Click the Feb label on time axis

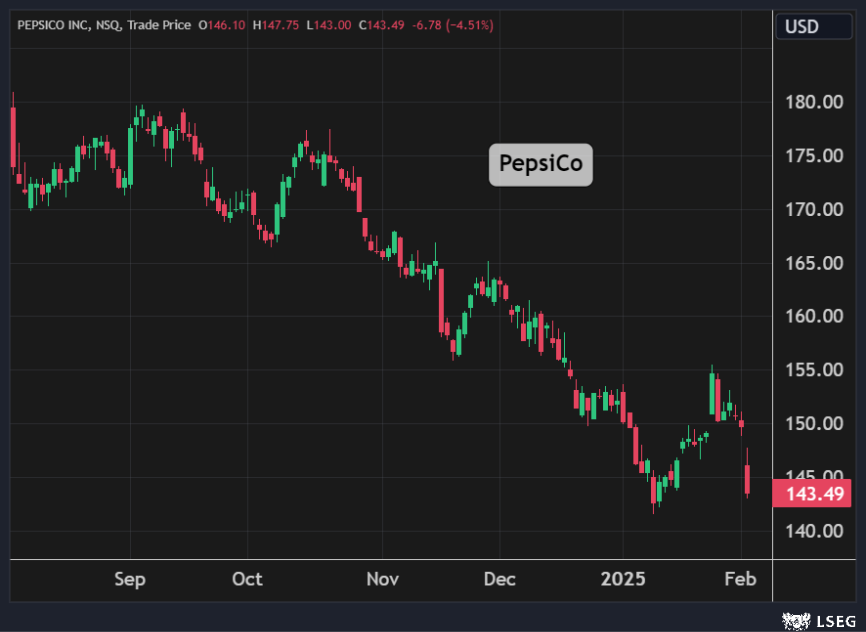click(740, 579)
